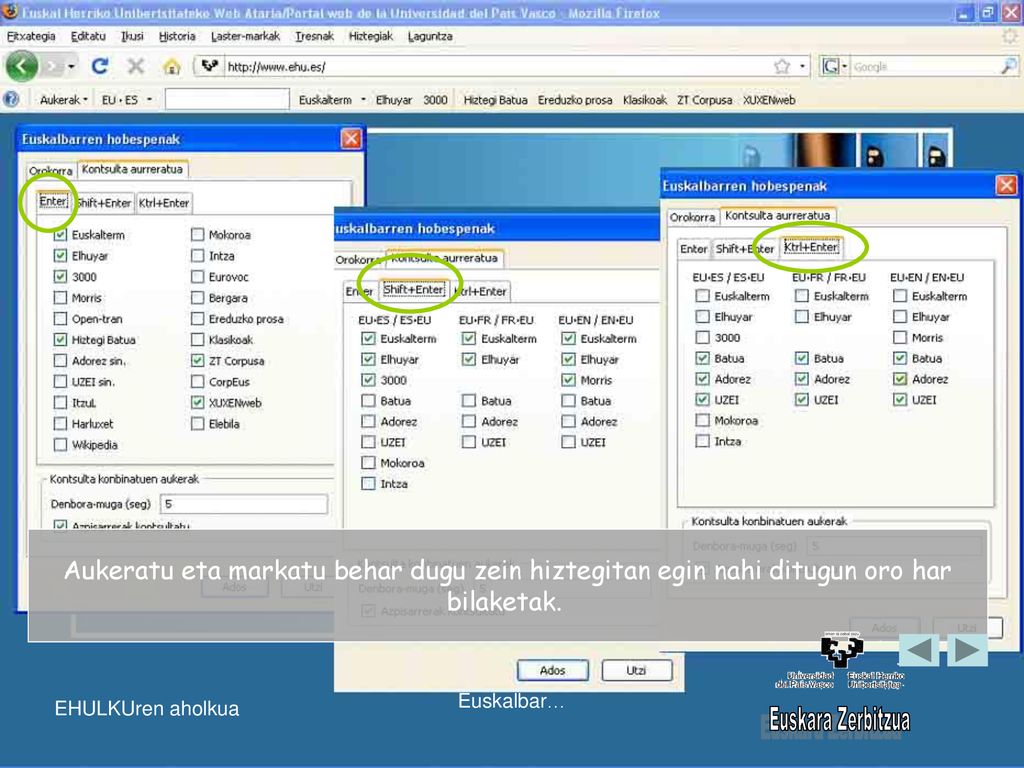Click Utzi button in middle dialog

[636, 670]
